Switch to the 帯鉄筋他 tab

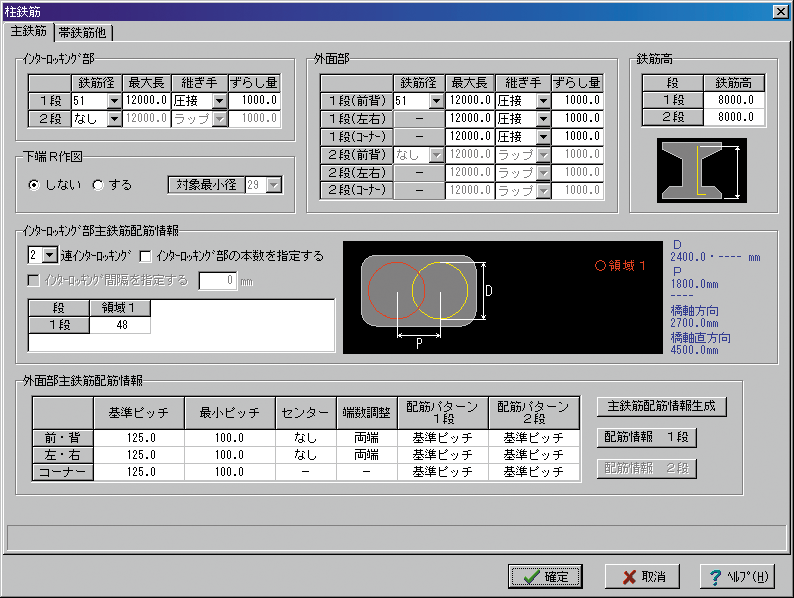coord(84,33)
